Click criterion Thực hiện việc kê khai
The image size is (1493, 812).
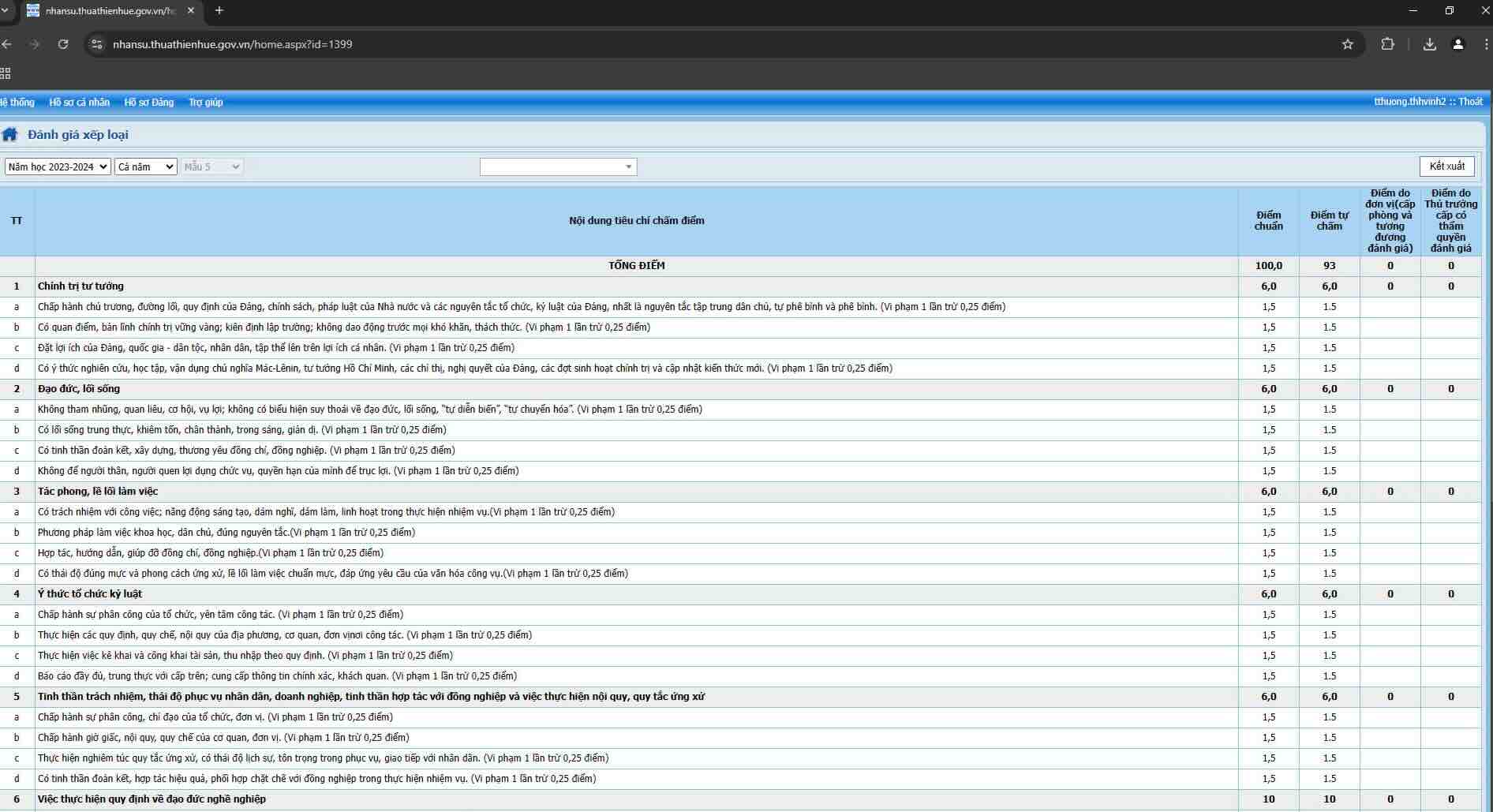[x=245, y=655]
